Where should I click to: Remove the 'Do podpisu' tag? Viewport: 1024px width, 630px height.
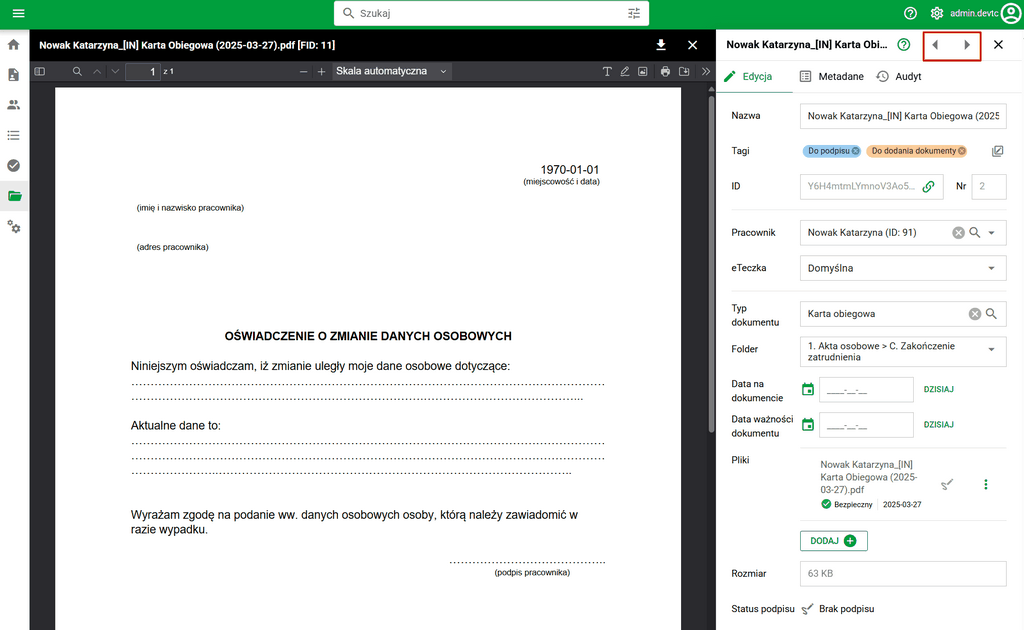856,151
